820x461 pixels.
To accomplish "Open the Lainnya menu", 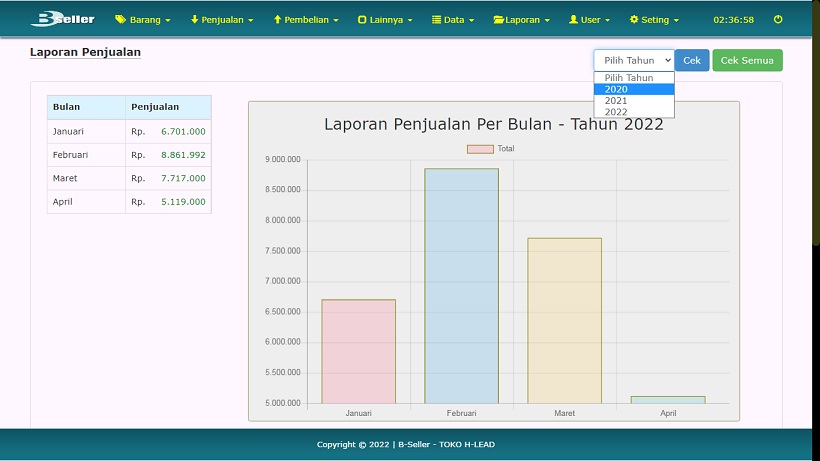I will 384,20.
